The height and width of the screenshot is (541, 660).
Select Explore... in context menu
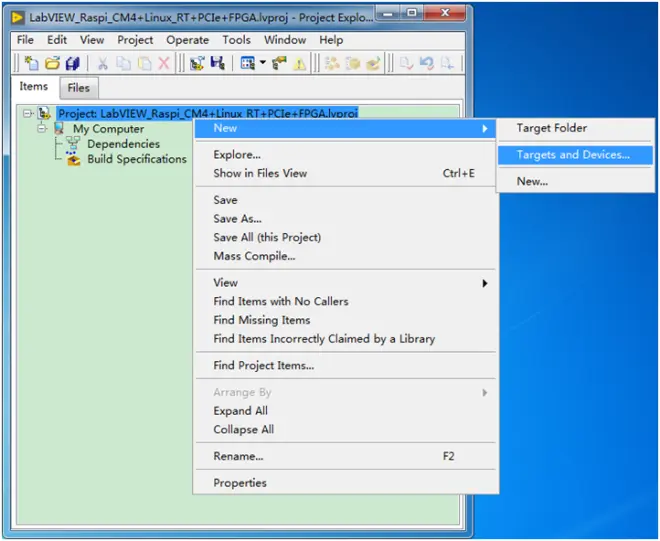(345, 155)
